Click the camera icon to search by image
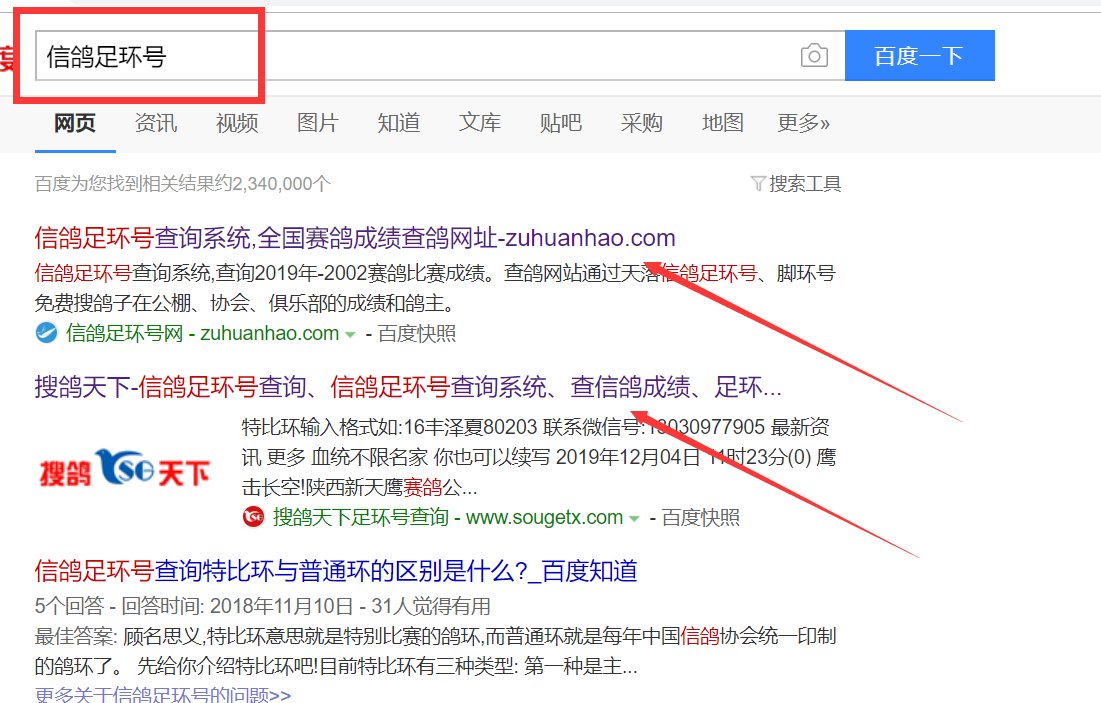The height and width of the screenshot is (703, 1101). click(815, 56)
